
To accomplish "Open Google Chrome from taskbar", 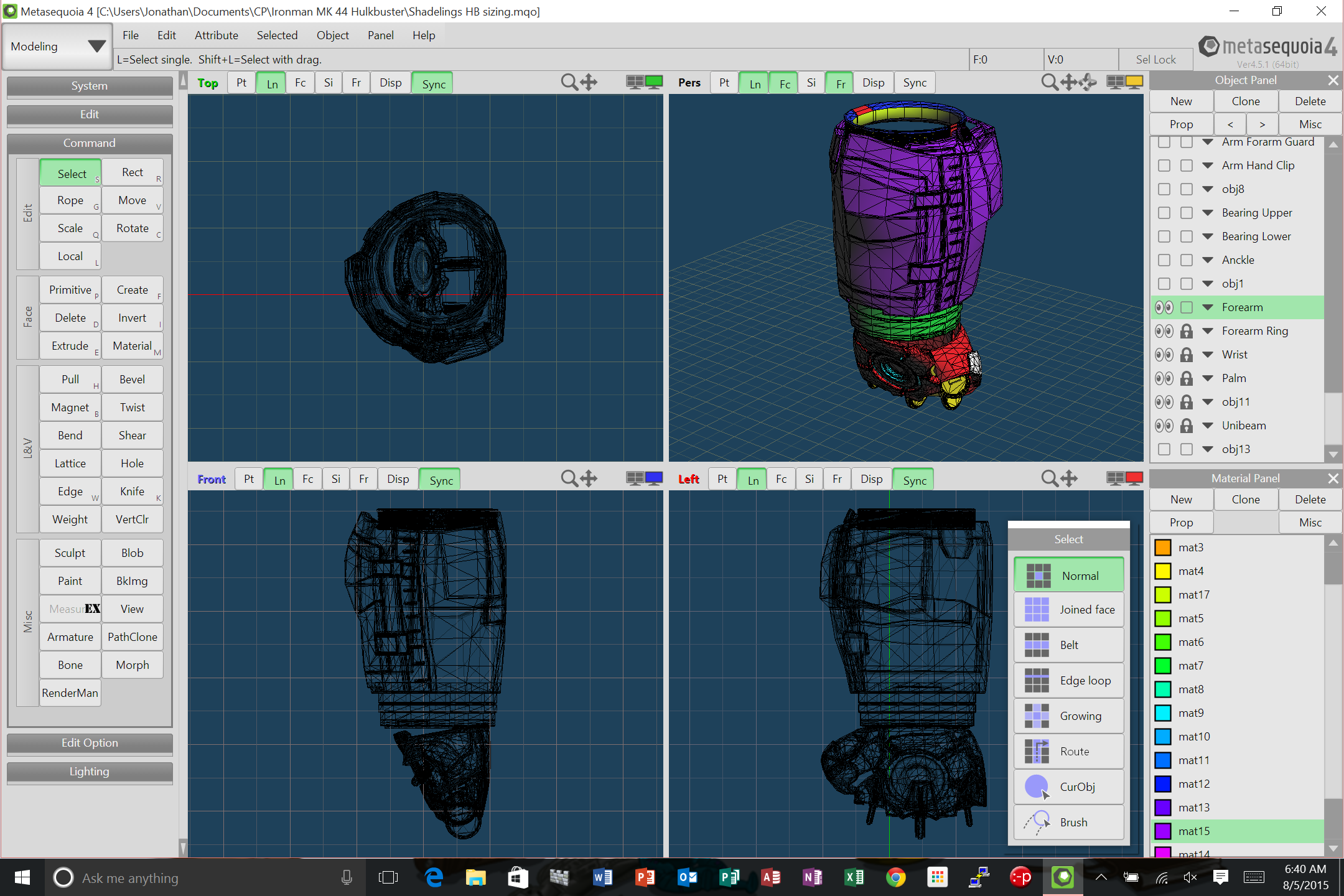I will (x=896, y=878).
